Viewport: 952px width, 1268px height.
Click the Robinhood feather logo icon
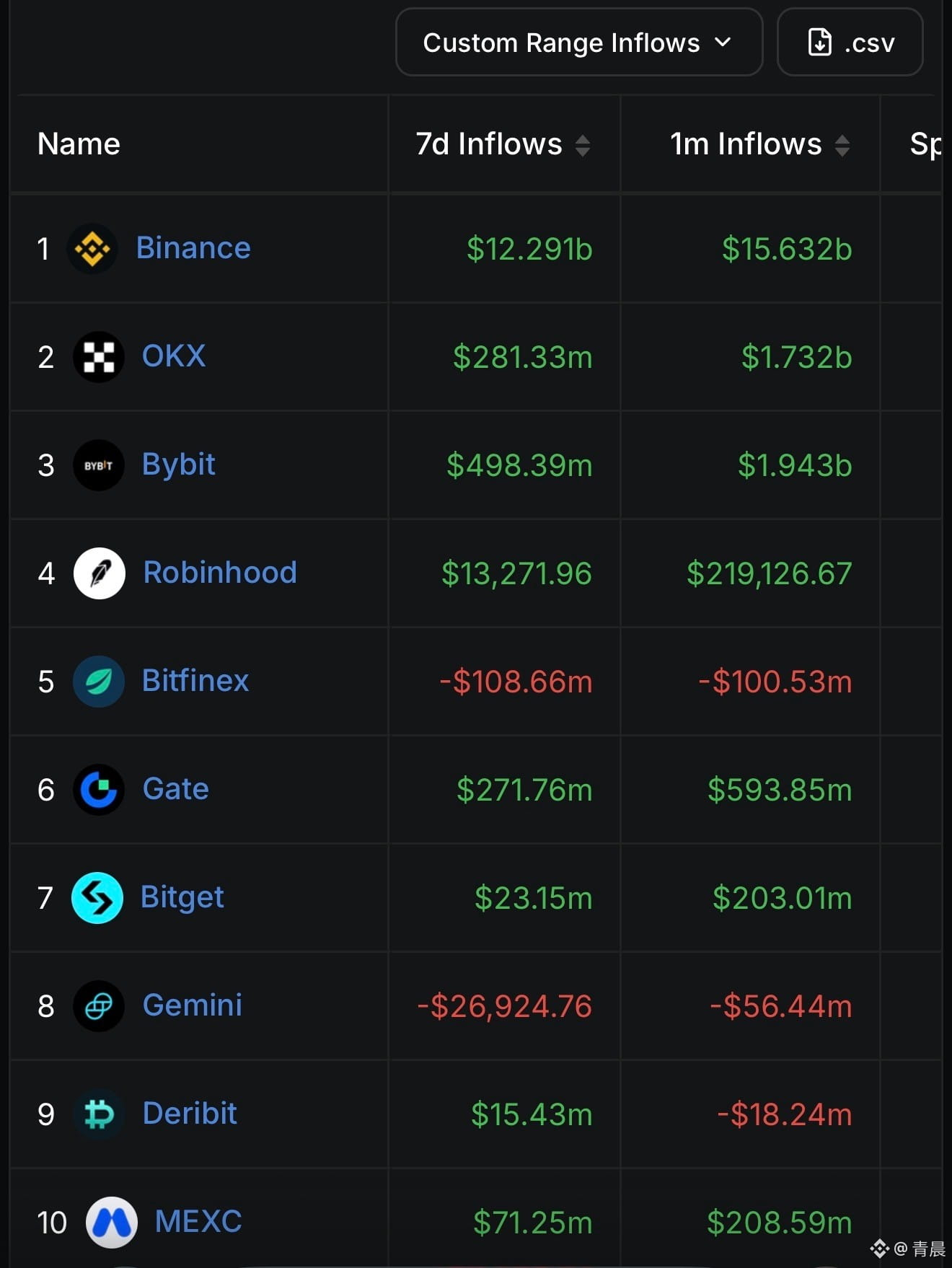(x=100, y=573)
